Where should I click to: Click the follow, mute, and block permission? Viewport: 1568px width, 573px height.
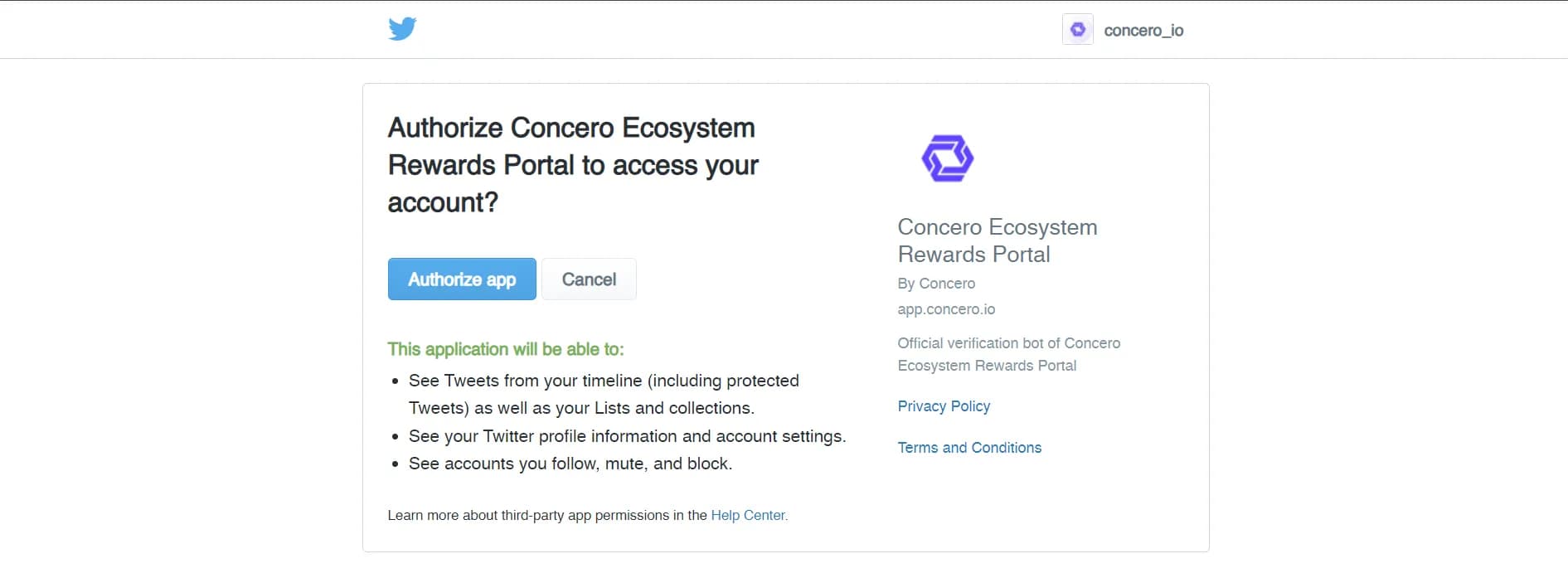pos(570,464)
